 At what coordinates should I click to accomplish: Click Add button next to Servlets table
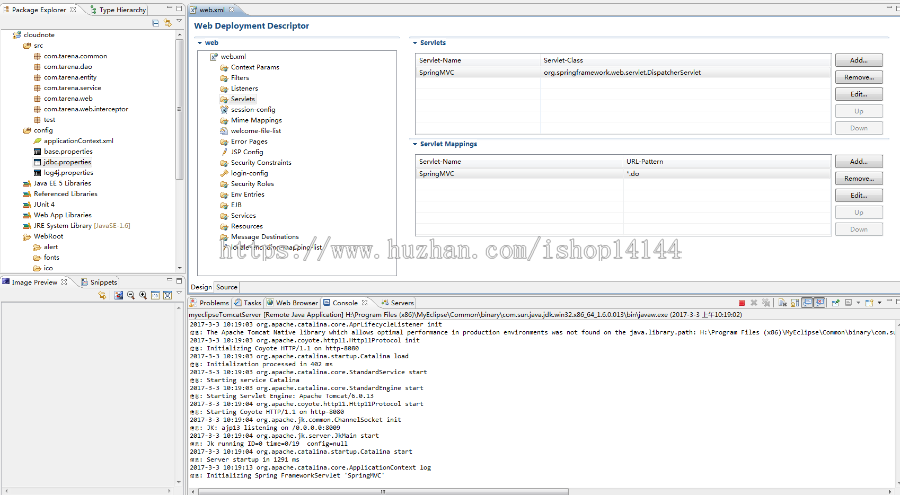tap(859, 61)
